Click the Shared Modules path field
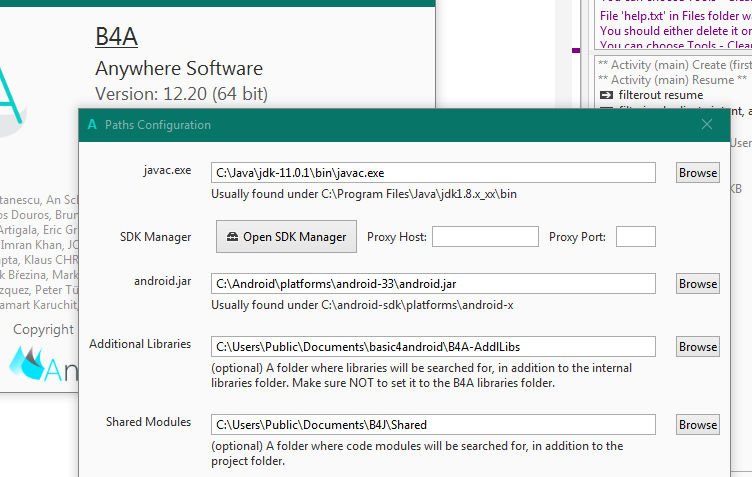752x477 pixels. point(433,425)
